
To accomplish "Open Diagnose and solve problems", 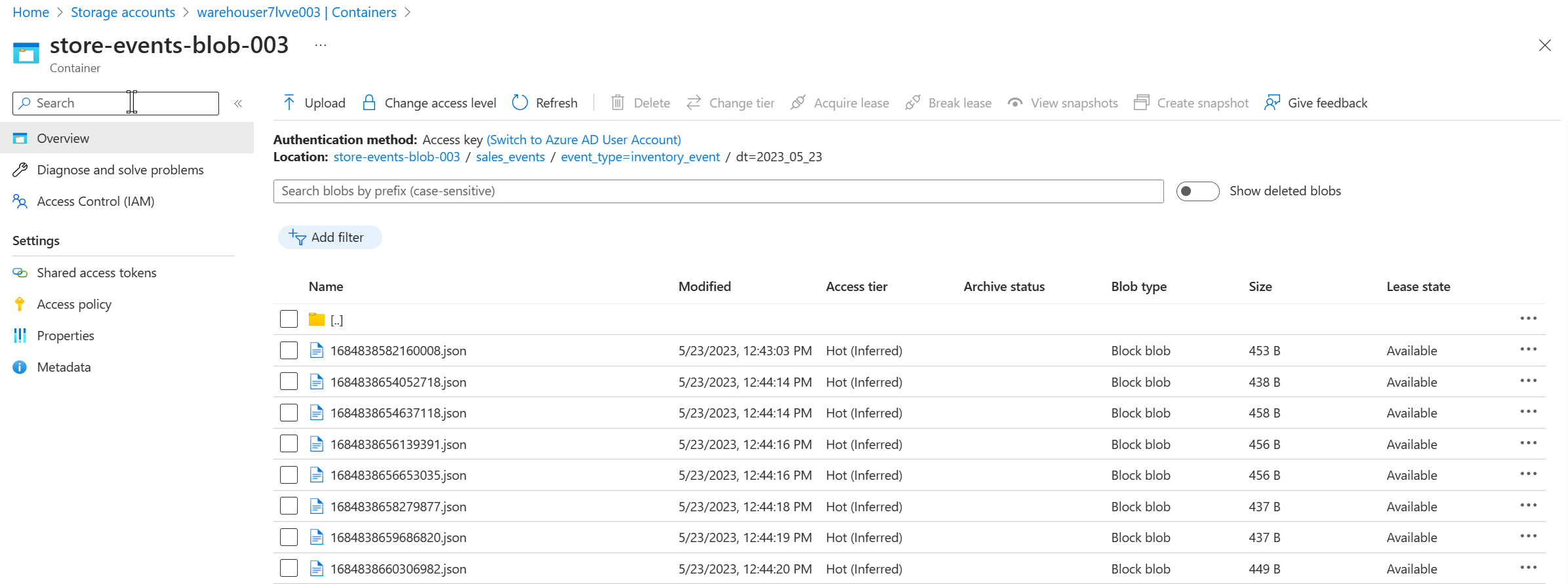I will pyautogui.click(x=120, y=170).
